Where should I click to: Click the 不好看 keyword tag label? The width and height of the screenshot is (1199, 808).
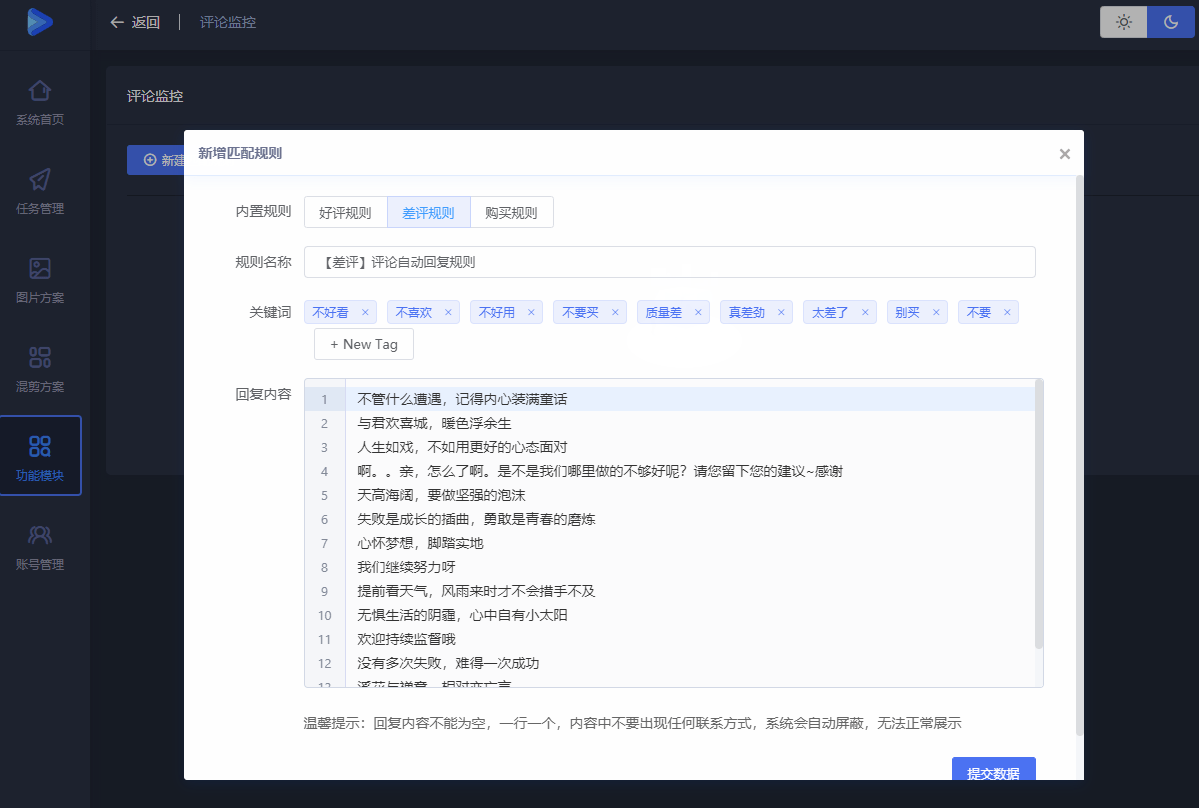[x=330, y=312]
